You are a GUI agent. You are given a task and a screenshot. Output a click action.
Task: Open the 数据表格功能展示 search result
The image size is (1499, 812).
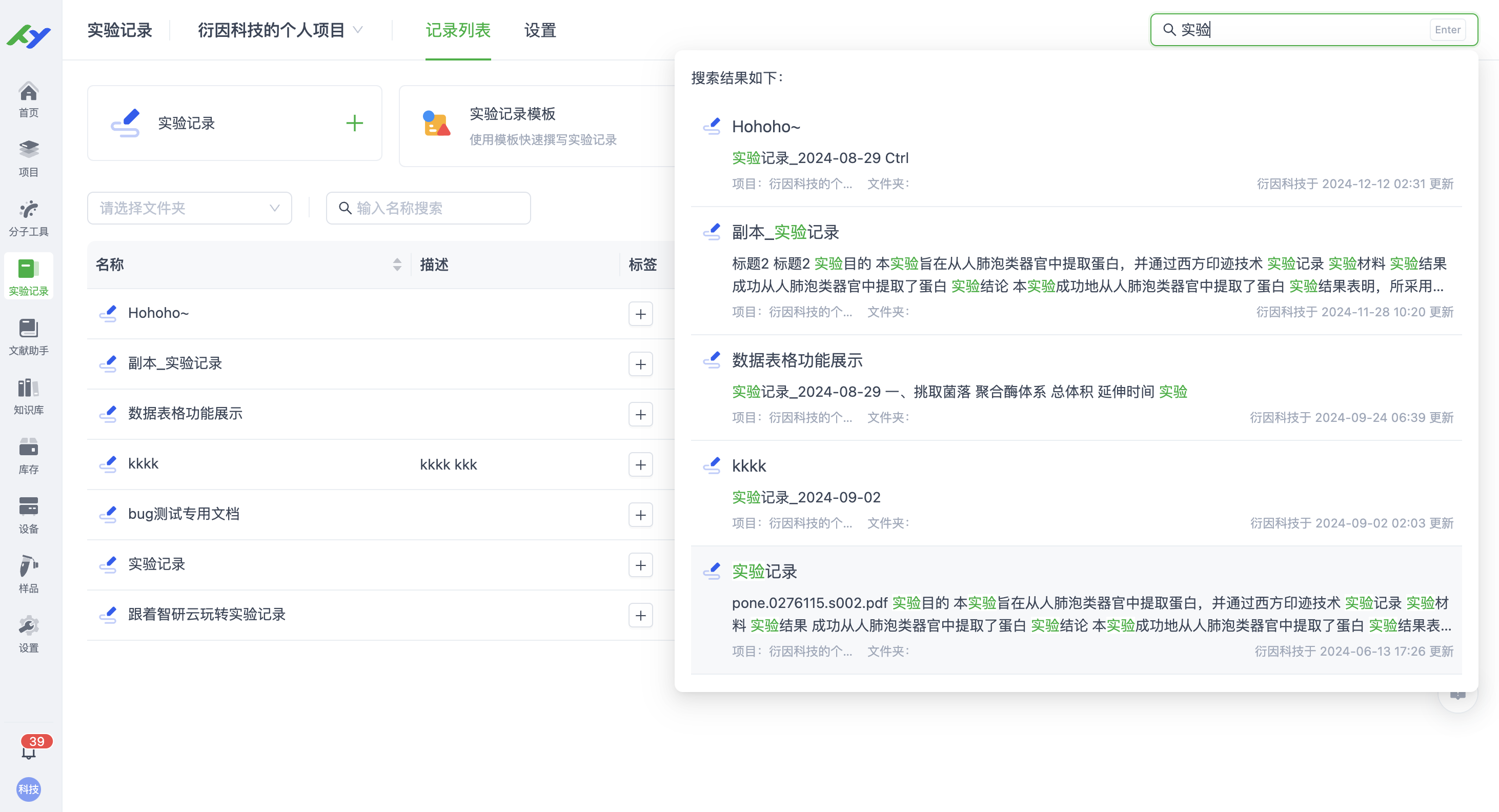pyautogui.click(x=797, y=360)
